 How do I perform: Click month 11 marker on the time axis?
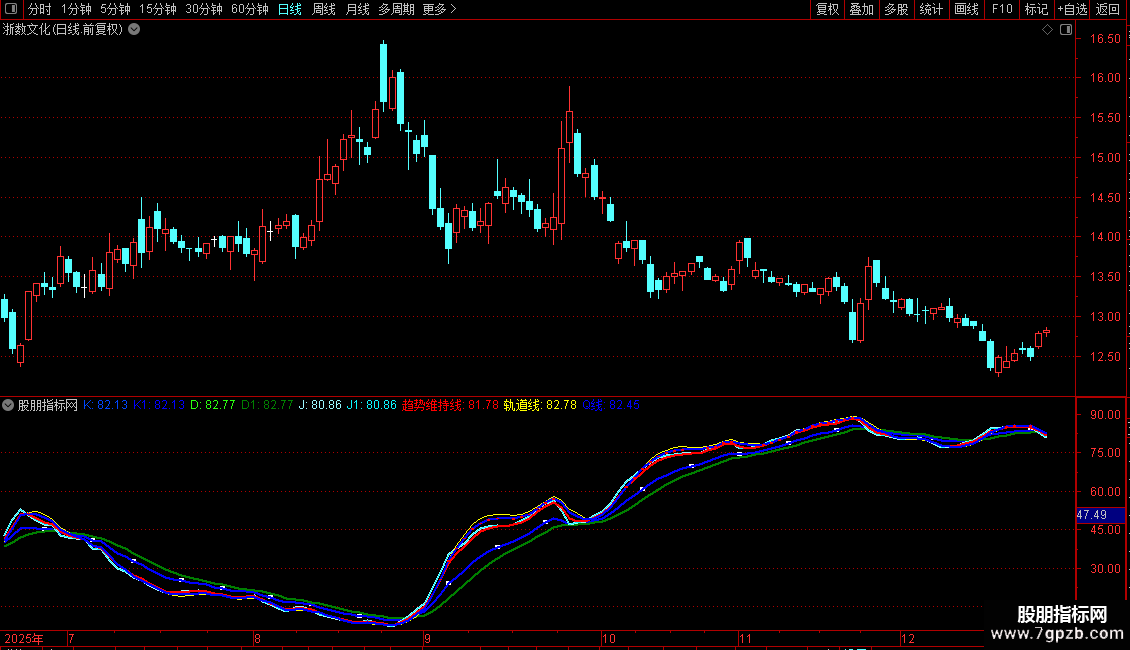click(745, 638)
